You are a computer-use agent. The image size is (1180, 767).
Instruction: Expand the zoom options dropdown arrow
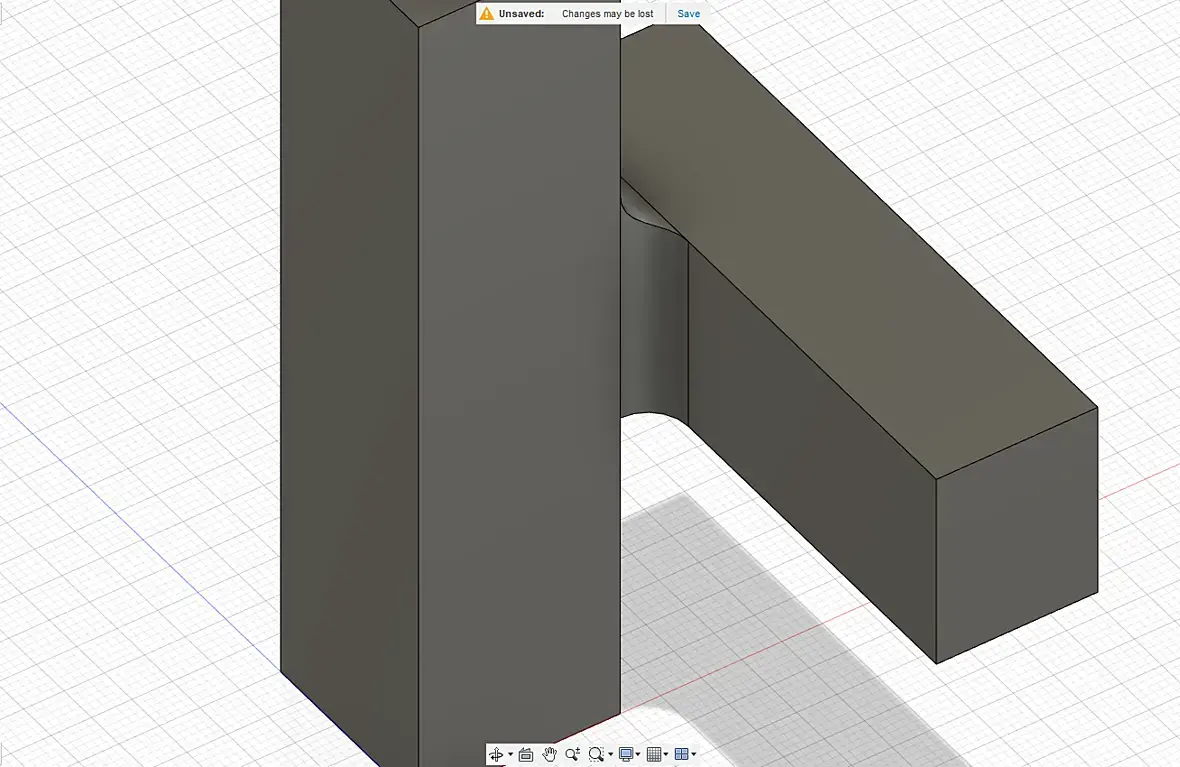pyautogui.click(x=610, y=754)
